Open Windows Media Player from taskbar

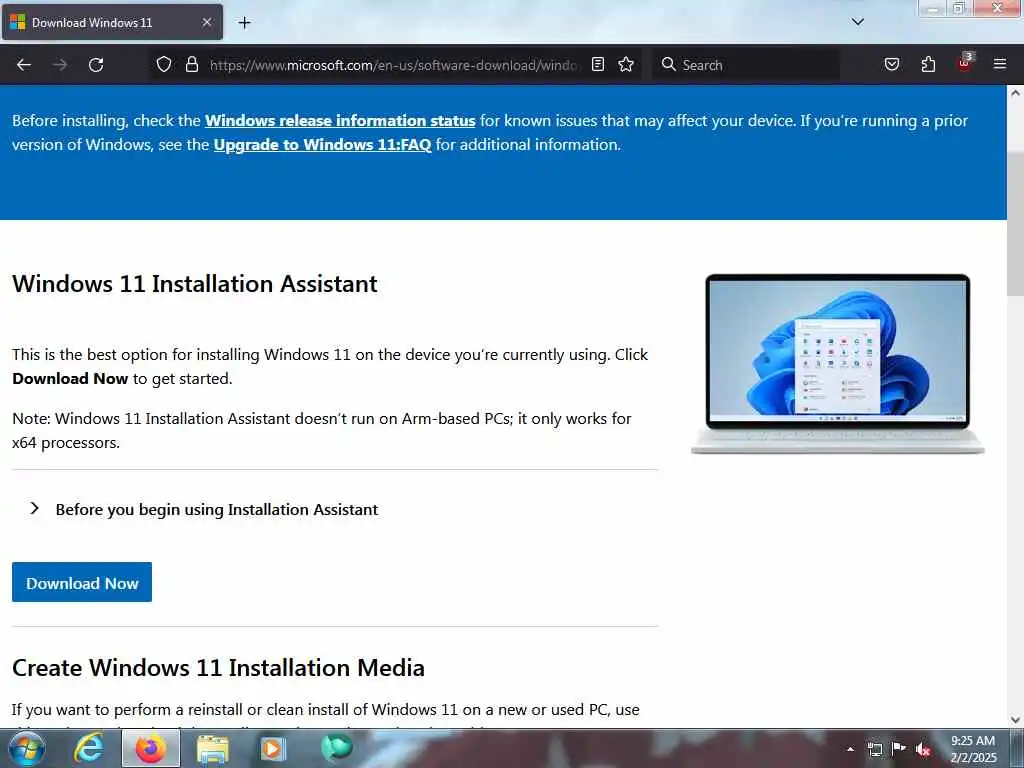point(274,749)
